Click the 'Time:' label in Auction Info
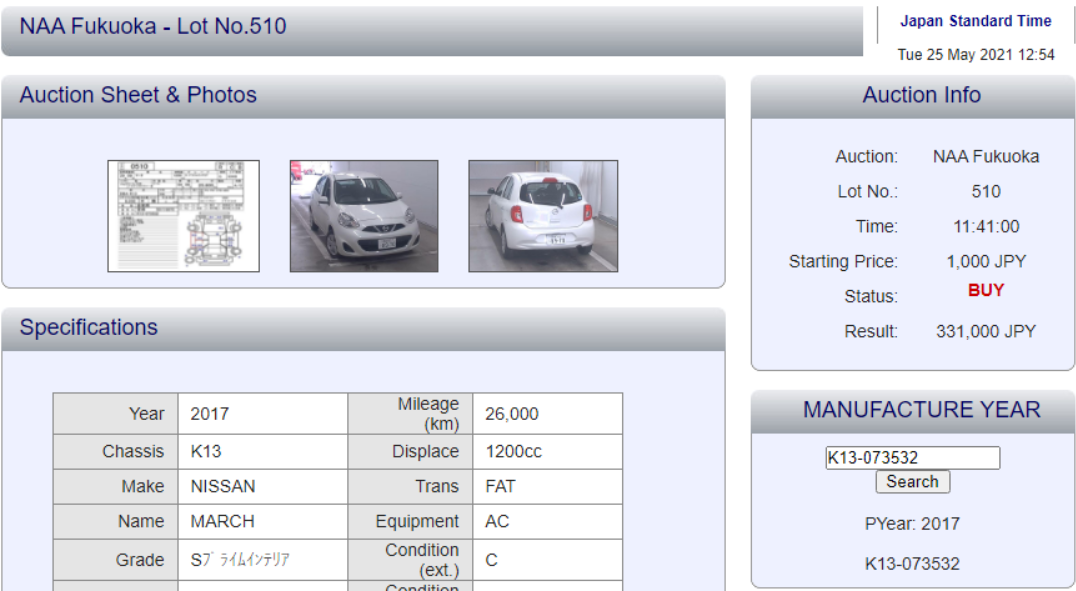 click(876, 227)
